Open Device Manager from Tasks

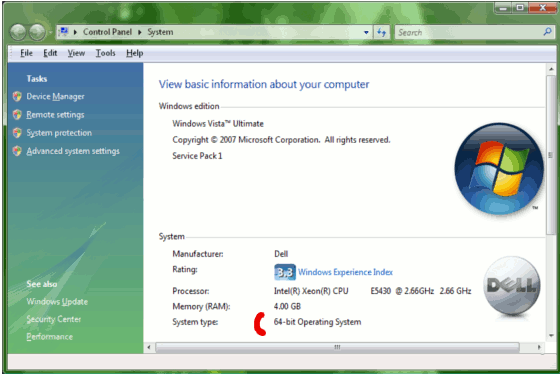coord(55,96)
